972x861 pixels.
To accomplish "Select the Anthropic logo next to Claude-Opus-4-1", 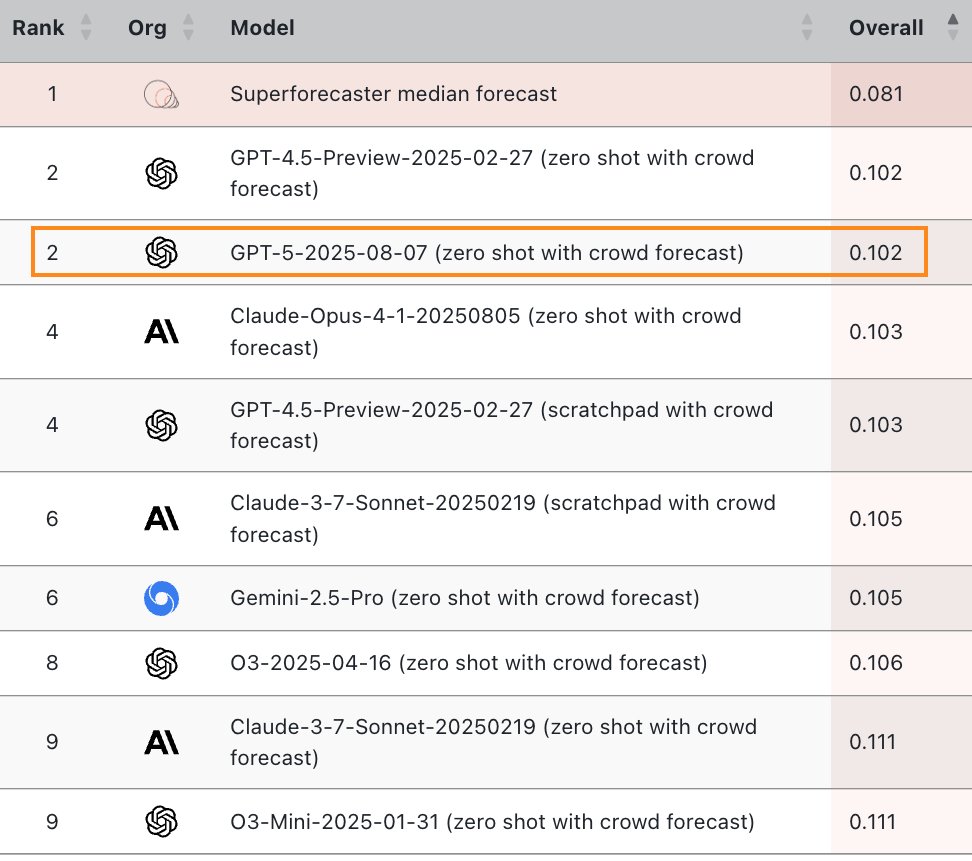I will 161,331.
